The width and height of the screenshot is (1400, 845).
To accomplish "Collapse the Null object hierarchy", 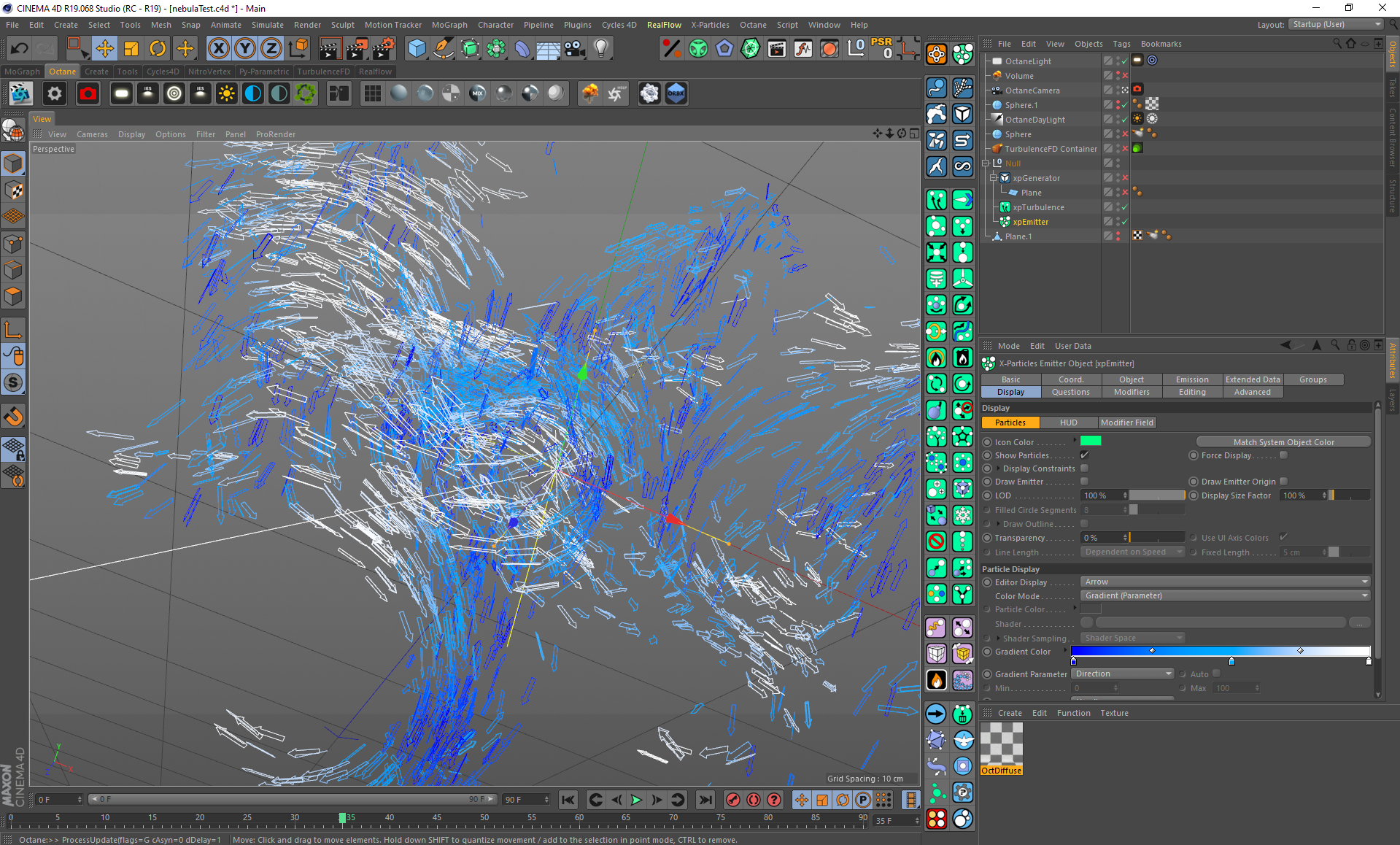I will click(x=986, y=163).
